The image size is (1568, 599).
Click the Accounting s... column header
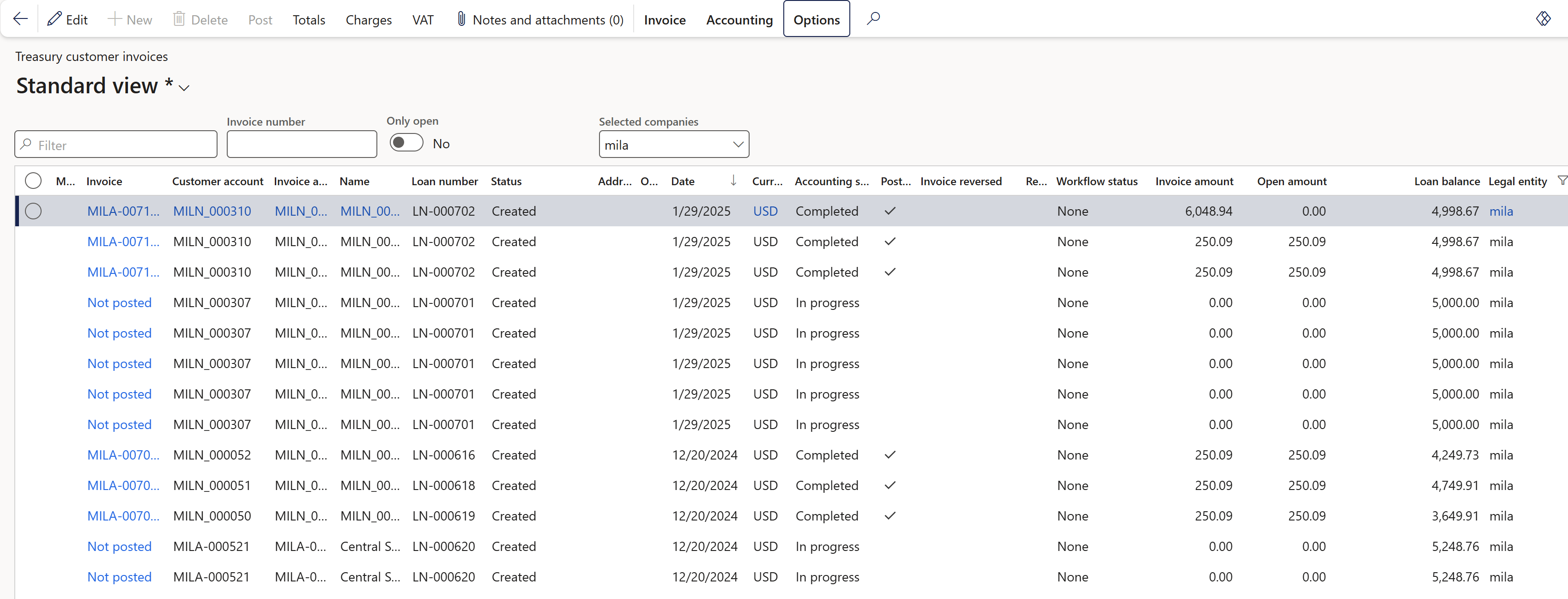[831, 182]
